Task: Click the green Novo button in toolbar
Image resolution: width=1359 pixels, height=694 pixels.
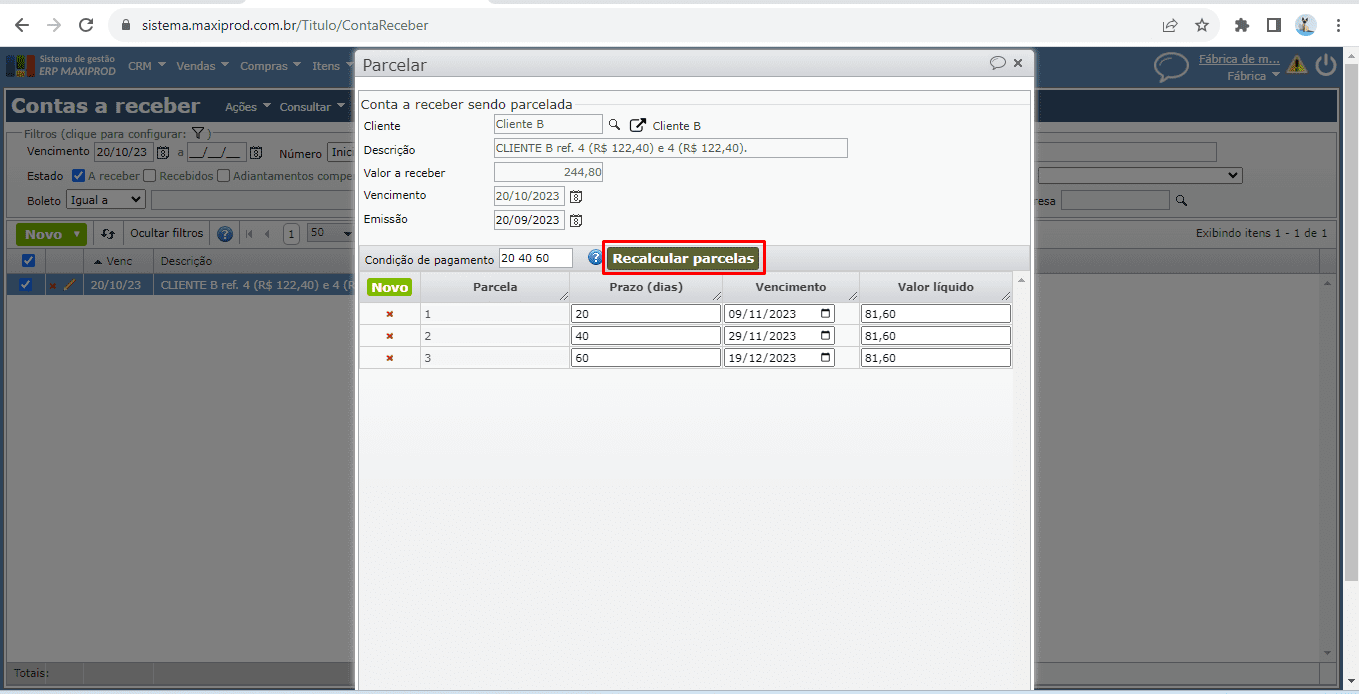Action: [50, 234]
